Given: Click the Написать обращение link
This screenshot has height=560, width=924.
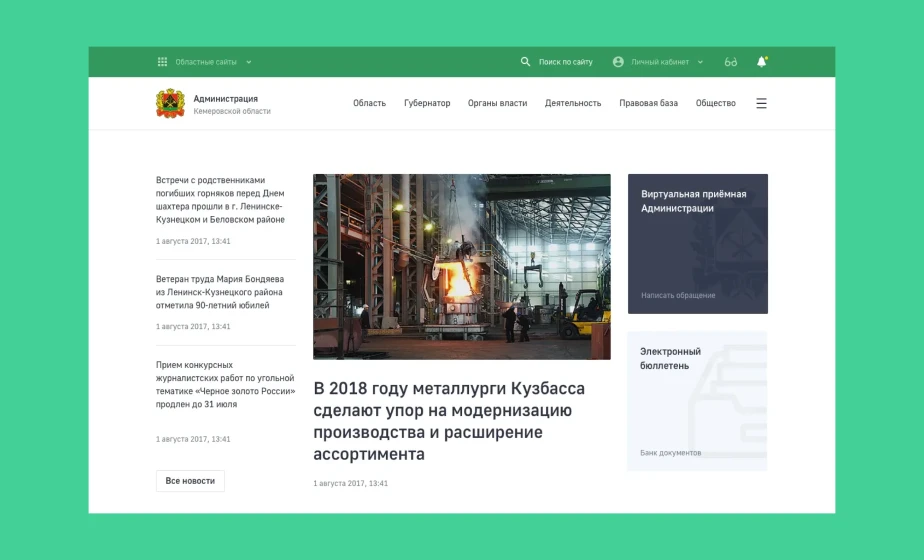Looking at the screenshot, I should [x=678, y=296].
